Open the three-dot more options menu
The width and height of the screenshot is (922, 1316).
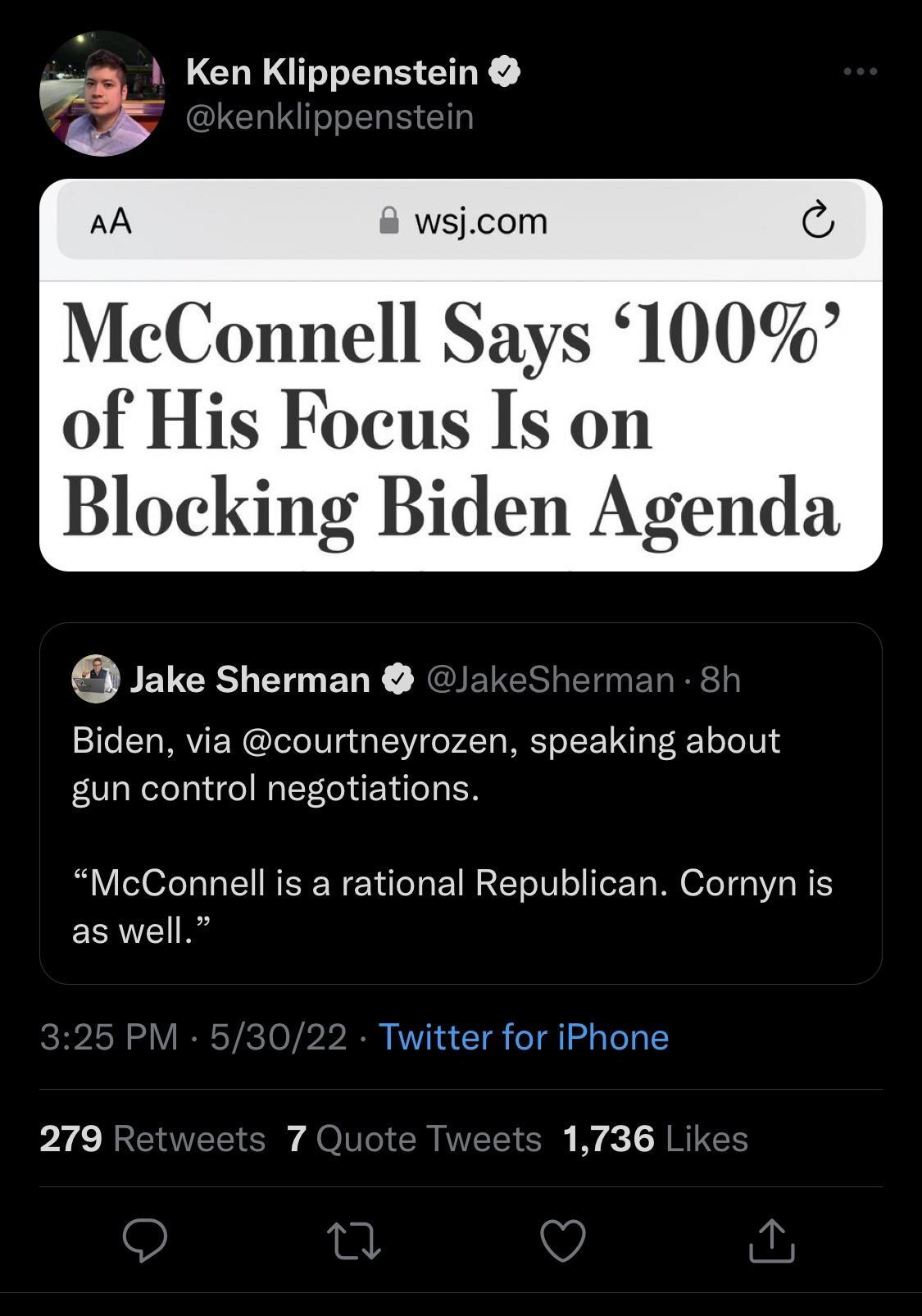pyautogui.click(x=858, y=71)
